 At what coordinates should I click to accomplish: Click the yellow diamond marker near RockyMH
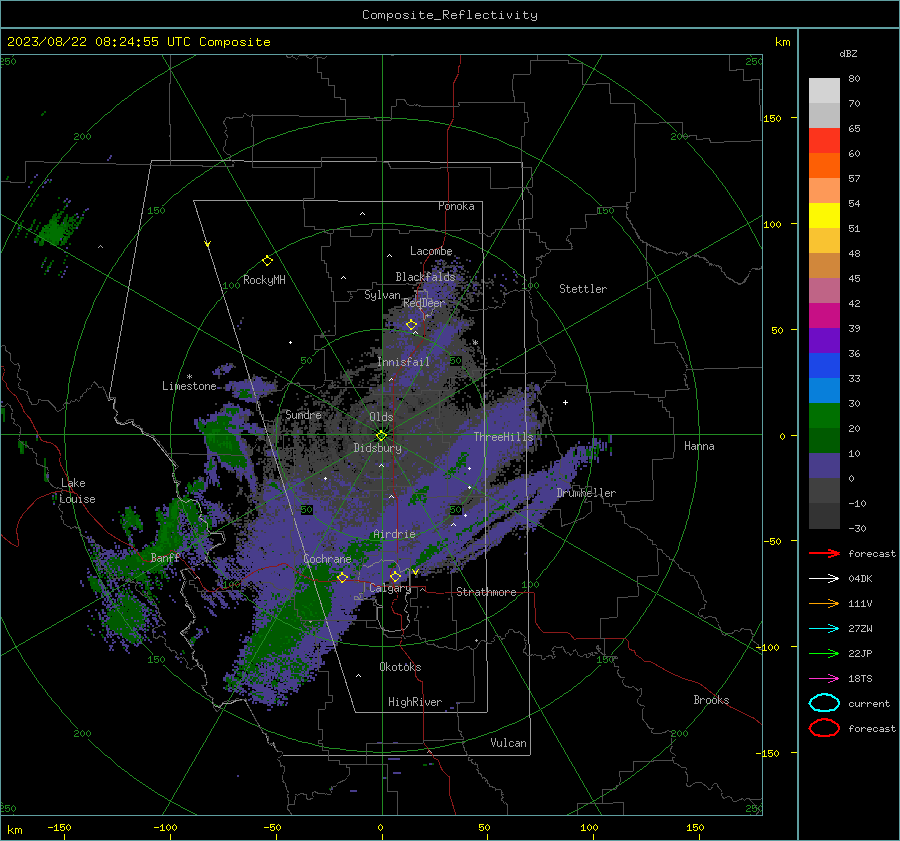(x=267, y=261)
